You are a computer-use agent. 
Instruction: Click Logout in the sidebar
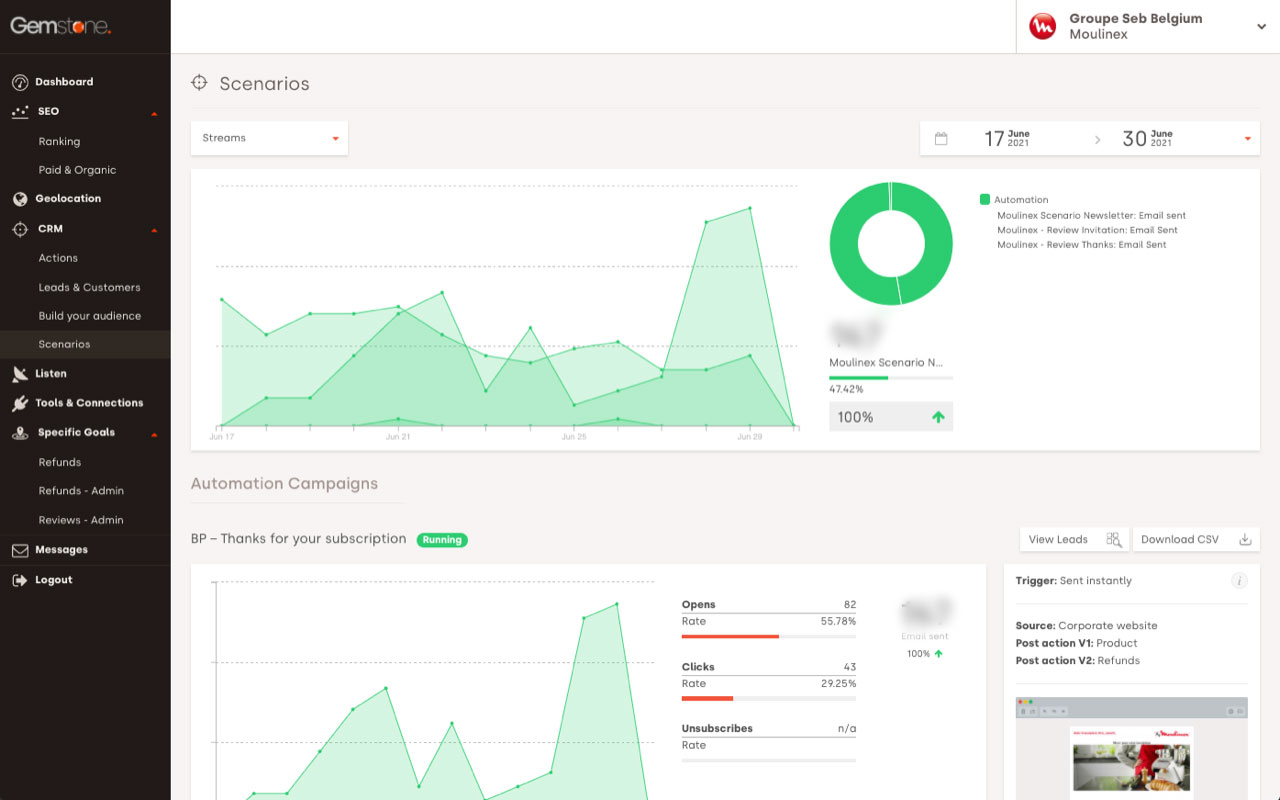[54, 580]
